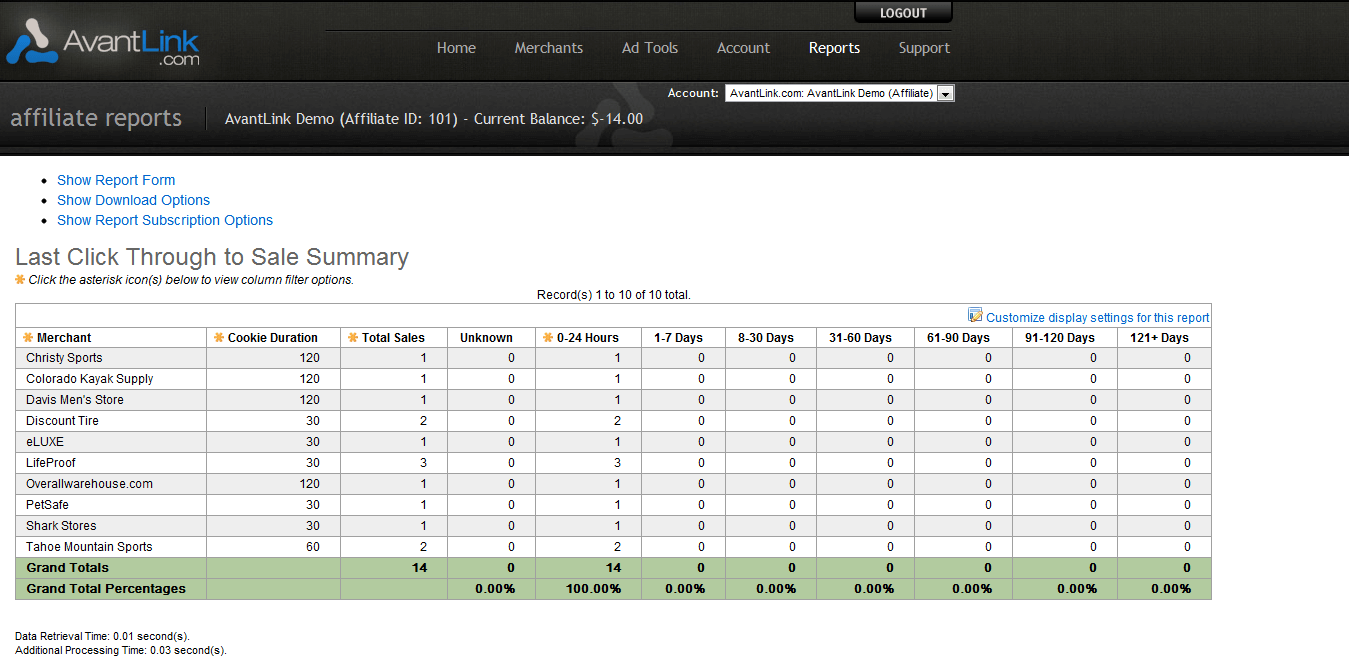Click the 31-60 Days column header
1349x667 pixels.
click(860, 338)
